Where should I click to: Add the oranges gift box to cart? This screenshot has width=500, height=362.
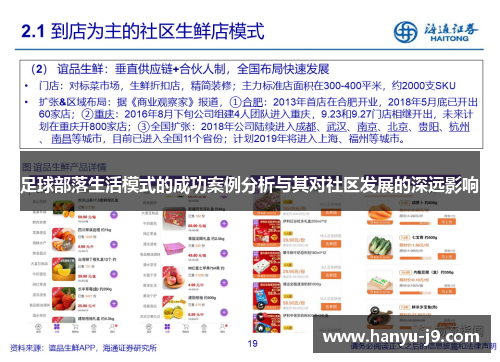[x=114, y=215]
